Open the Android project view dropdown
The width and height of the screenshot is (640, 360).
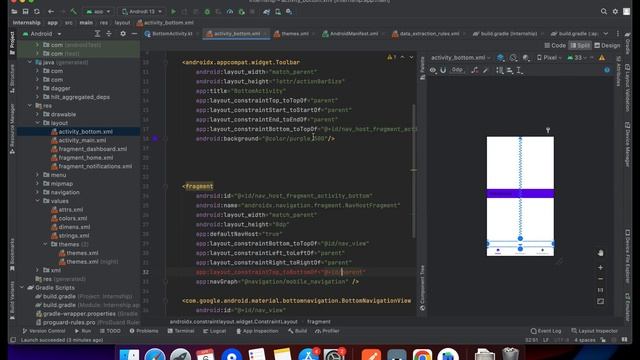tap(42, 34)
